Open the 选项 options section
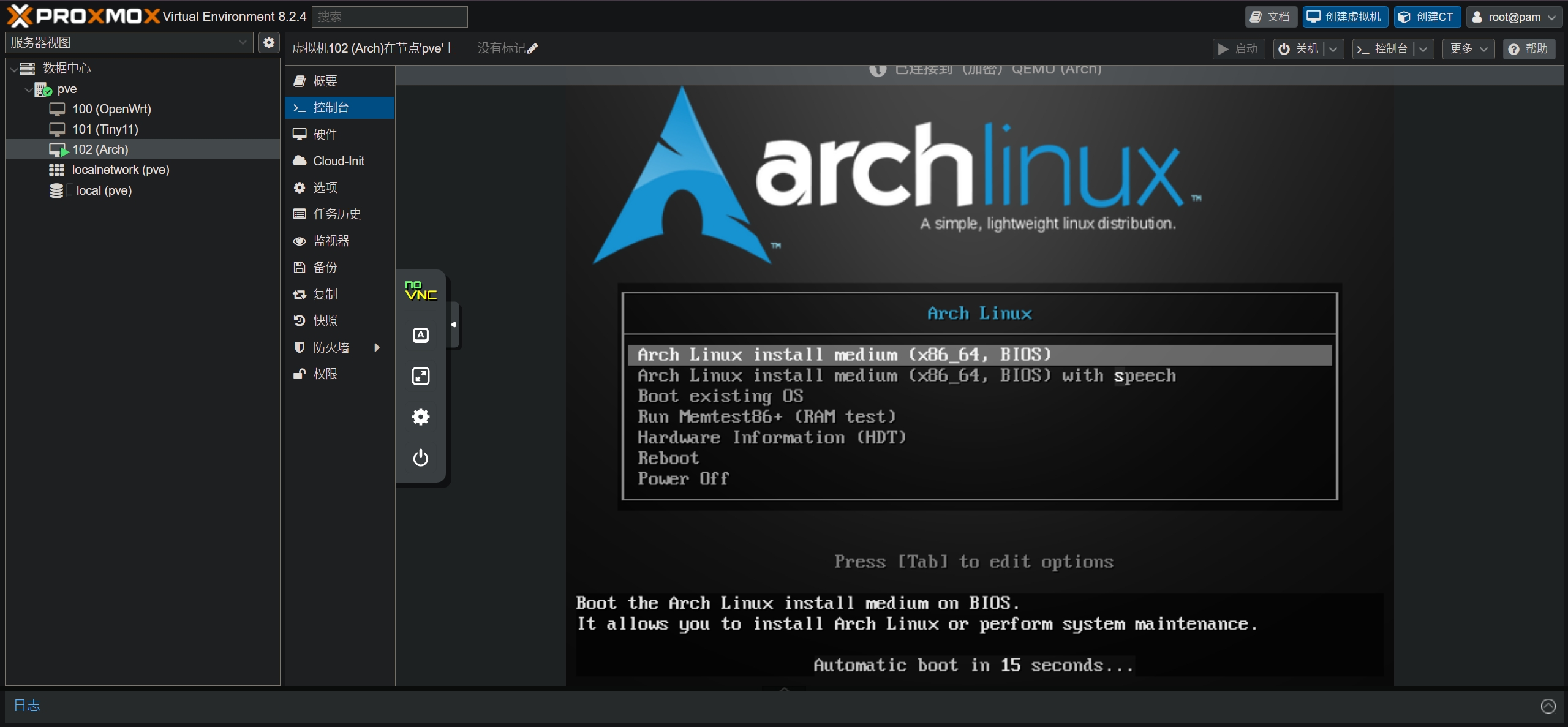1568x727 pixels. pos(339,187)
